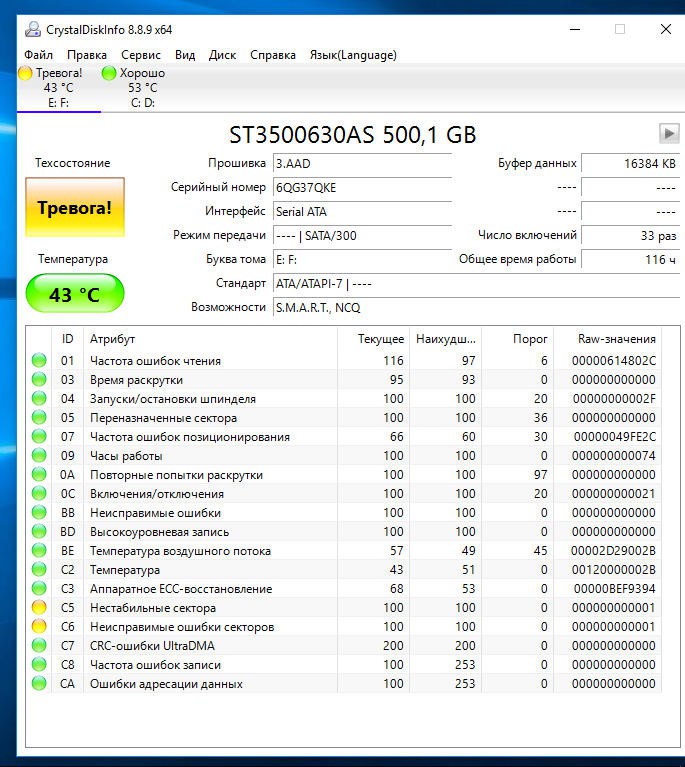The height and width of the screenshot is (767, 685).
Task: Click the Наихудш... column header
Action: (x=445, y=338)
